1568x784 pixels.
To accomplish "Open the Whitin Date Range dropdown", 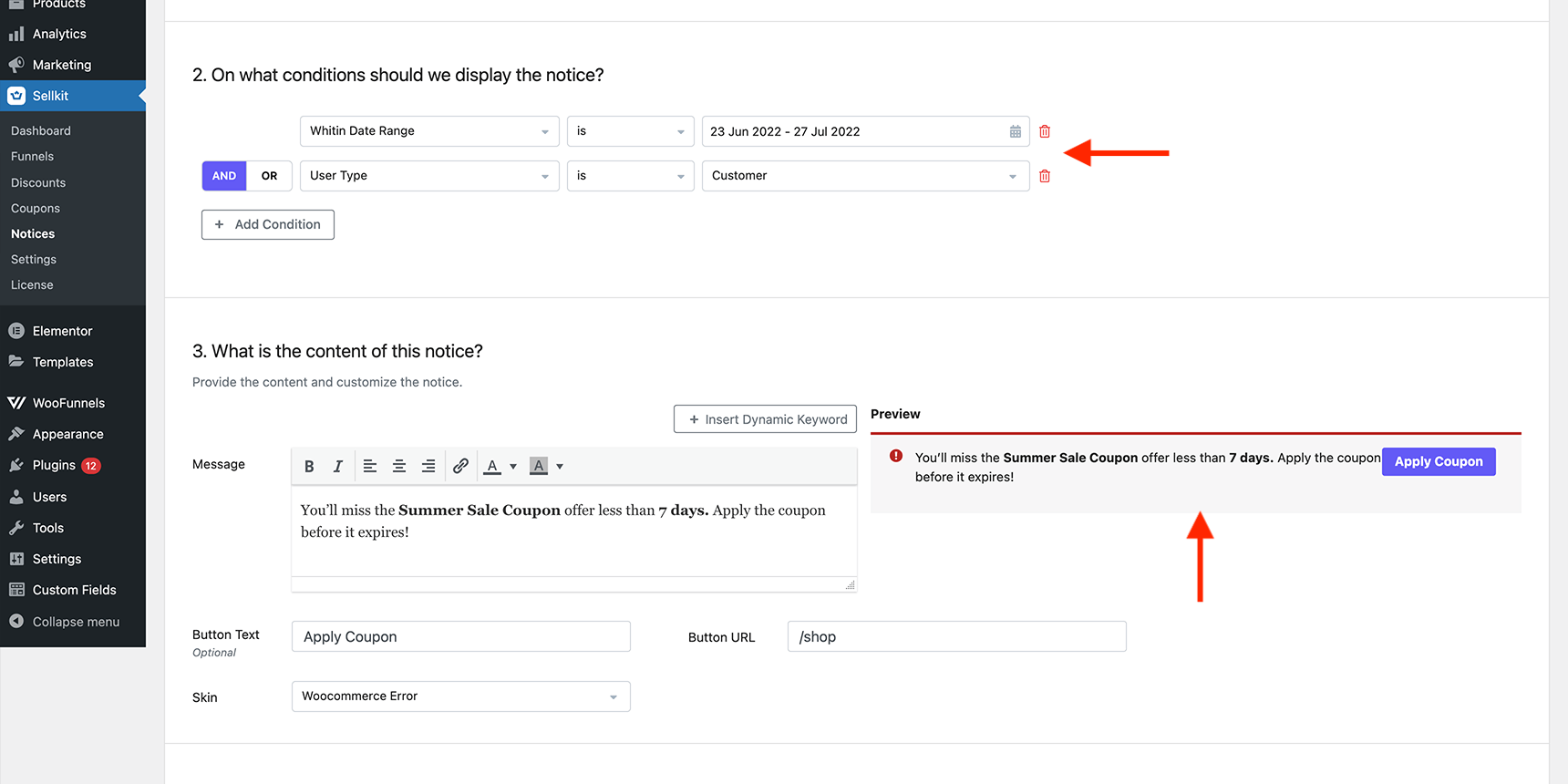I will tap(429, 131).
